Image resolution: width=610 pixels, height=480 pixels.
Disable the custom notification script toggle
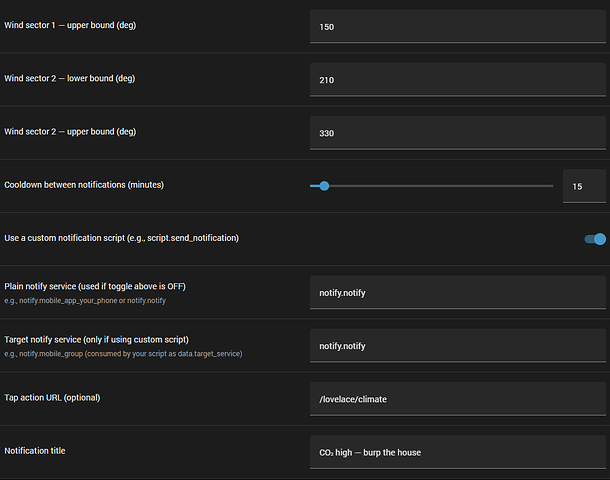[x=595, y=239]
